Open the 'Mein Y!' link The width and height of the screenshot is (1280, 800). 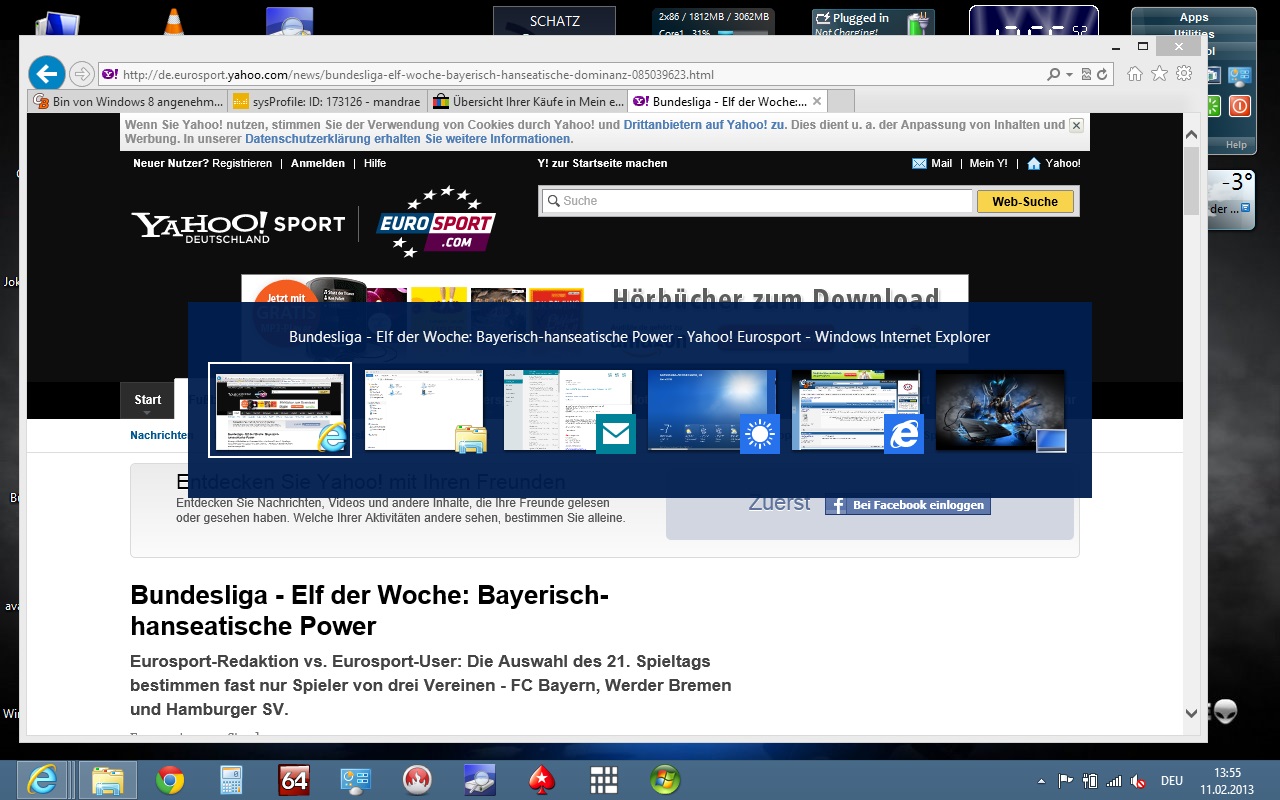click(x=989, y=163)
